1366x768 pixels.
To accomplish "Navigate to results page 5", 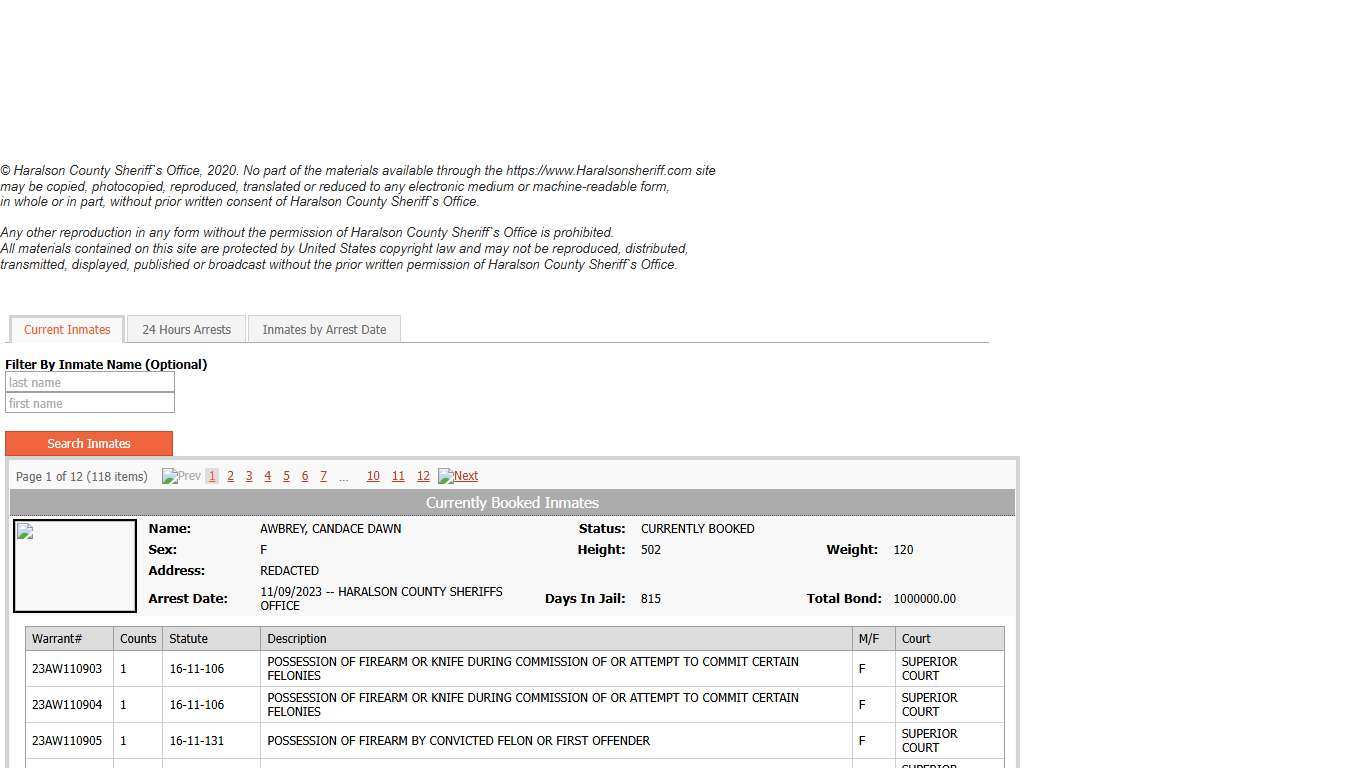I will pyautogui.click(x=286, y=476).
